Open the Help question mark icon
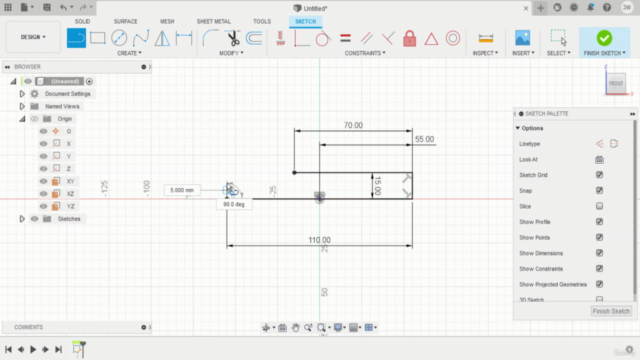640x360 pixels. click(x=607, y=8)
